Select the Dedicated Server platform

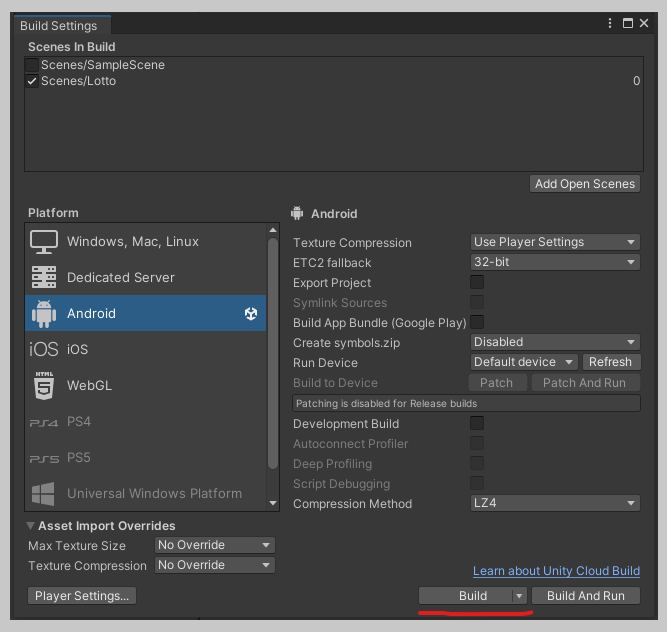145,277
